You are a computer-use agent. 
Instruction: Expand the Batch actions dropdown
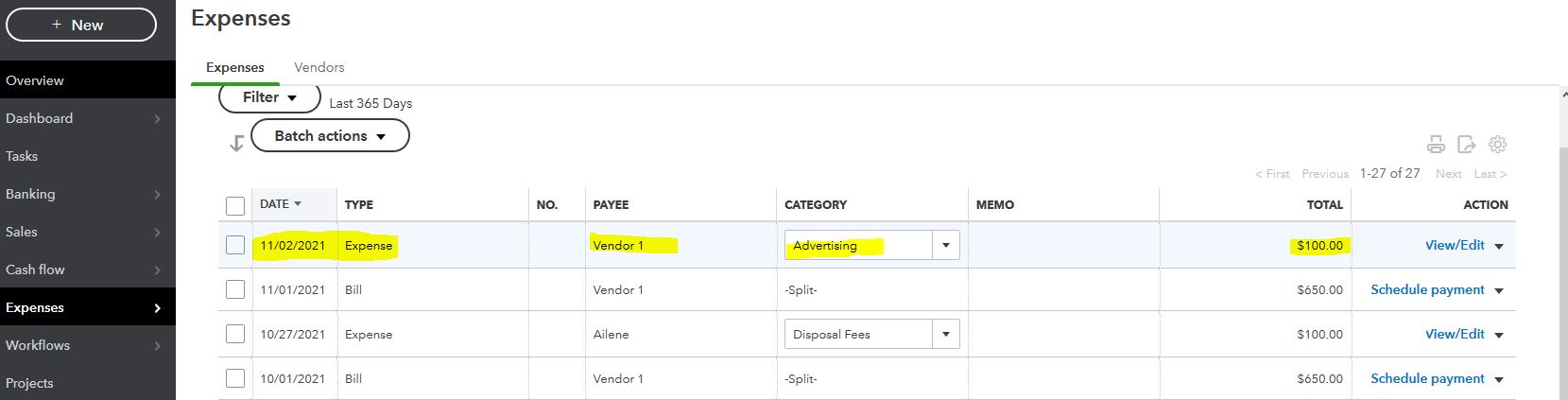pos(330,135)
